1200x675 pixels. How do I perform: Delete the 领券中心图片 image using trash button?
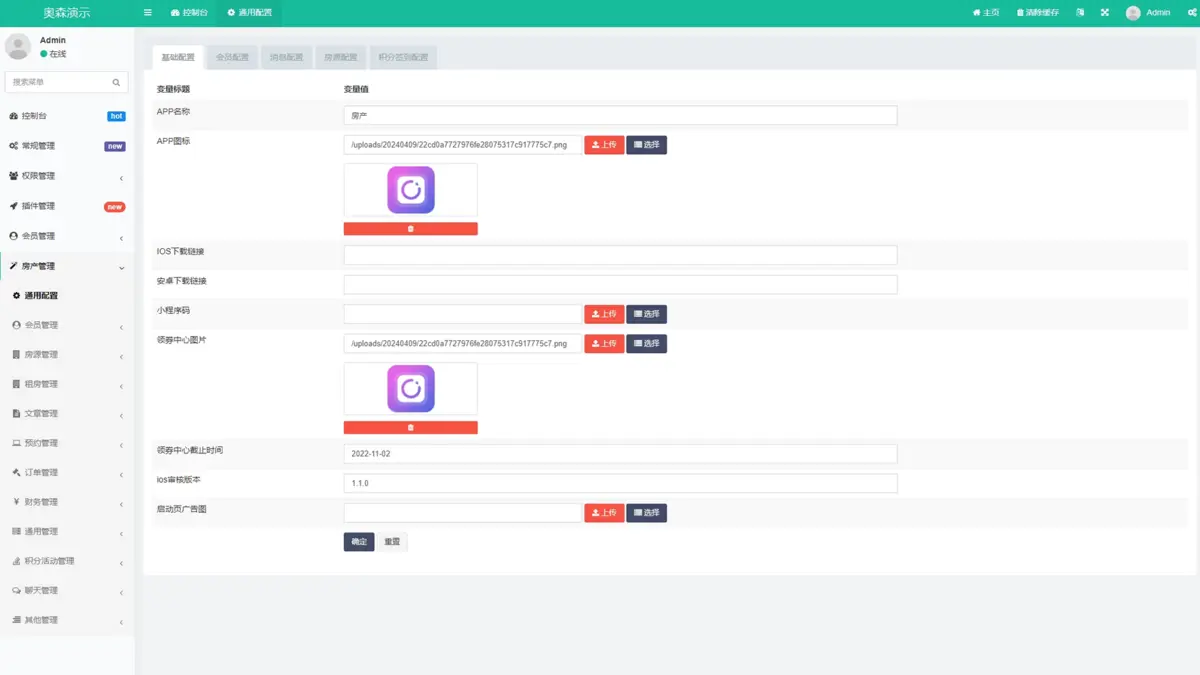coord(410,428)
